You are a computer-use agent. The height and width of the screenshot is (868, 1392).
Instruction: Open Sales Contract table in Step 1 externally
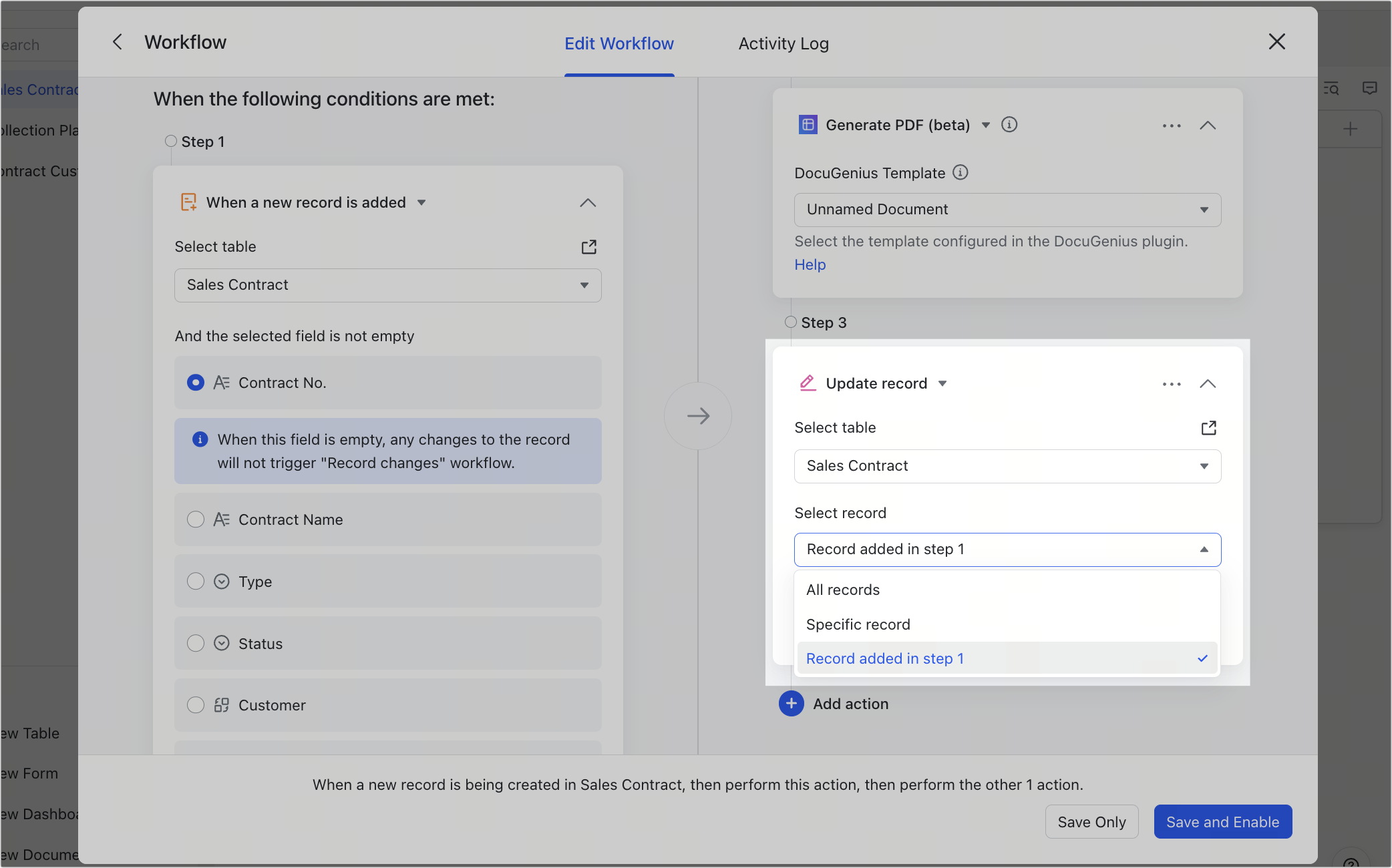588,247
